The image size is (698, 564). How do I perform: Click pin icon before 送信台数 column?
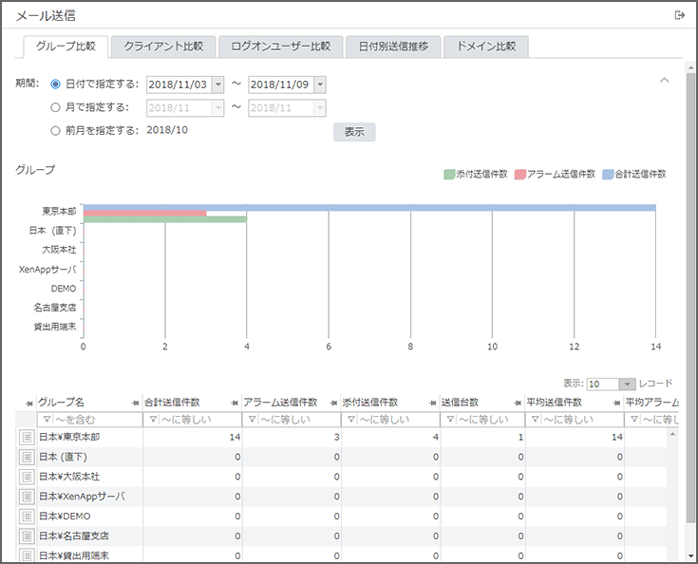433,403
